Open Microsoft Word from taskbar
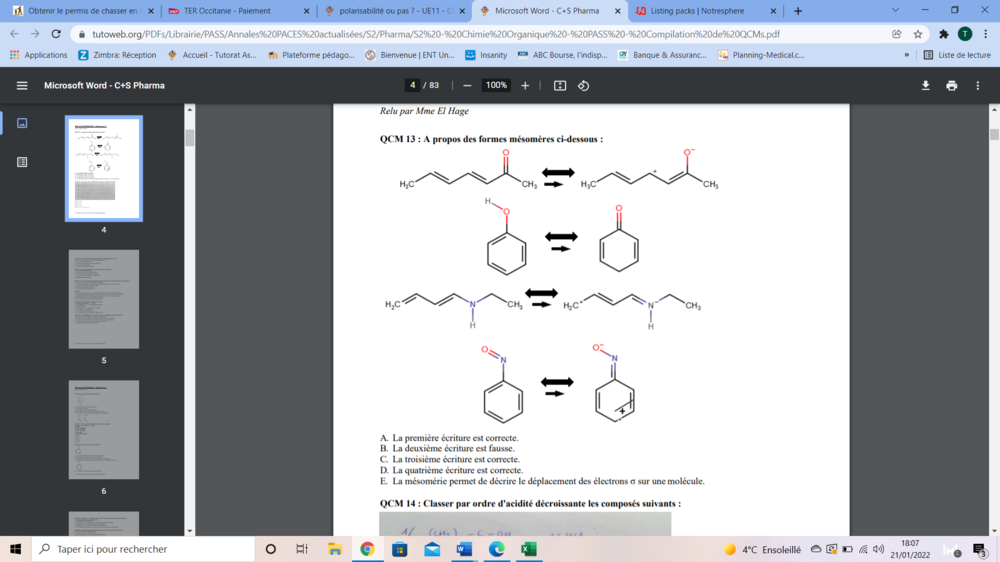Viewport: 1000px width, 562px height. [464, 549]
